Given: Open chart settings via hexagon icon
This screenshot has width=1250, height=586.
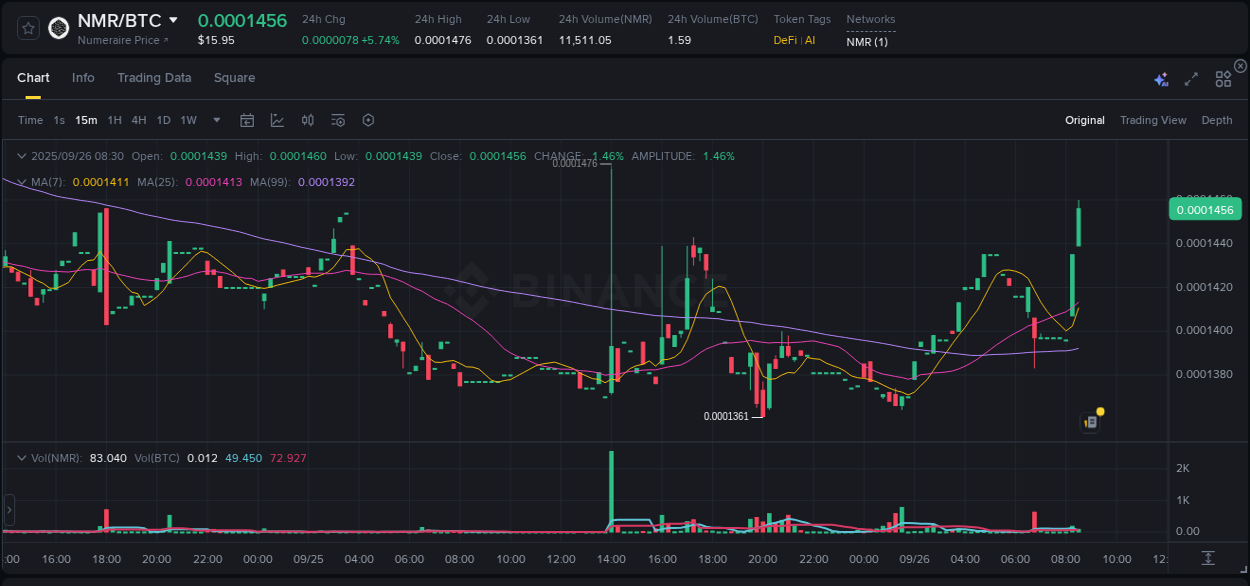Looking at the screenshot, I should point(368,119).
